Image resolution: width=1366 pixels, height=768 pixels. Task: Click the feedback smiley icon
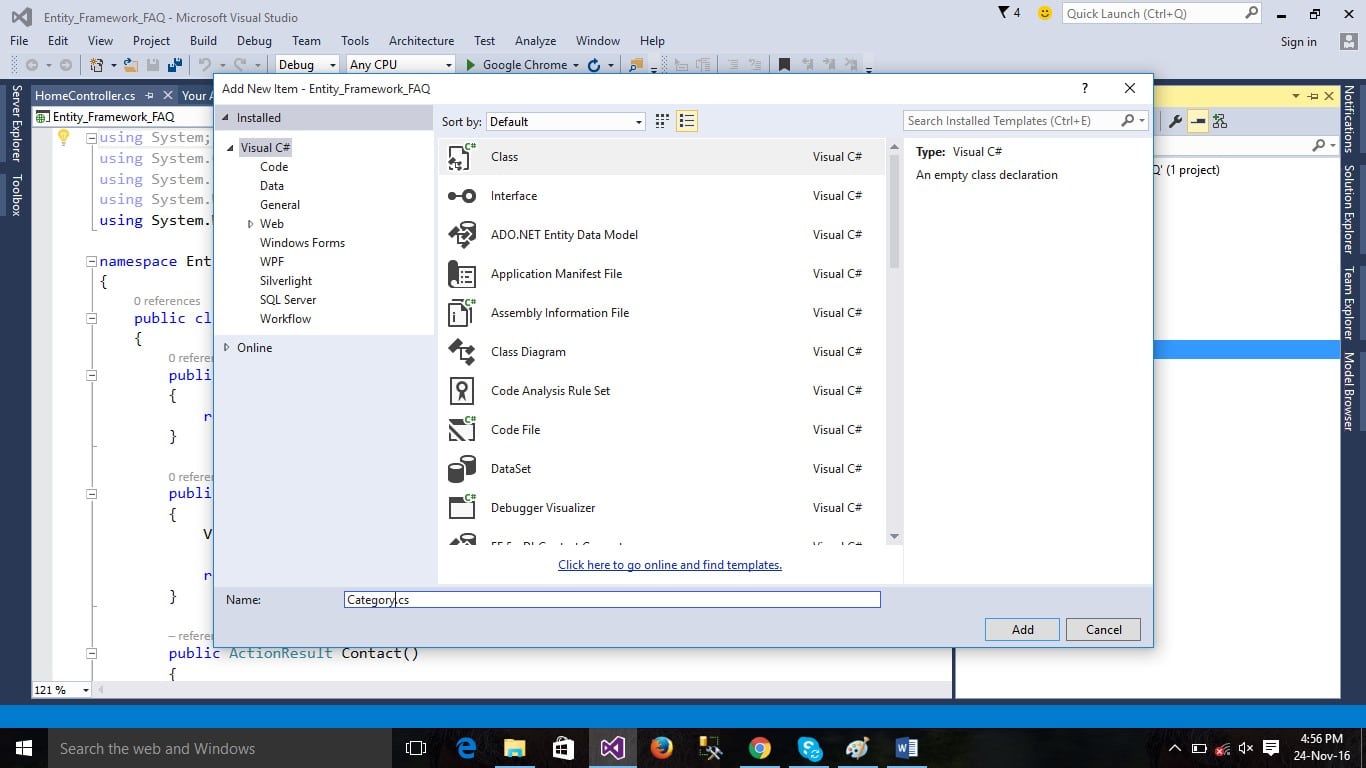point(1045,13)
